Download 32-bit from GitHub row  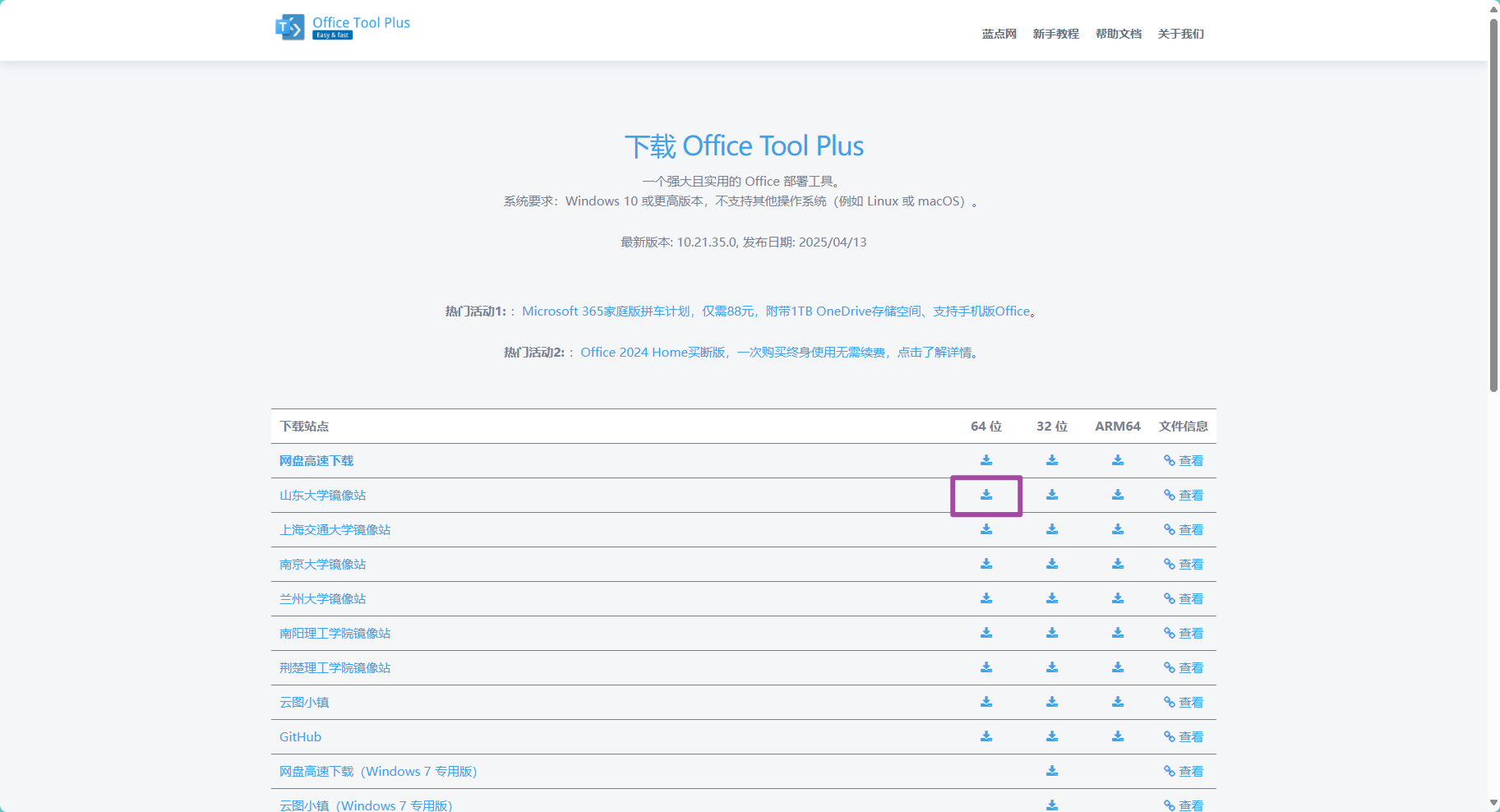pos(1052,736)
